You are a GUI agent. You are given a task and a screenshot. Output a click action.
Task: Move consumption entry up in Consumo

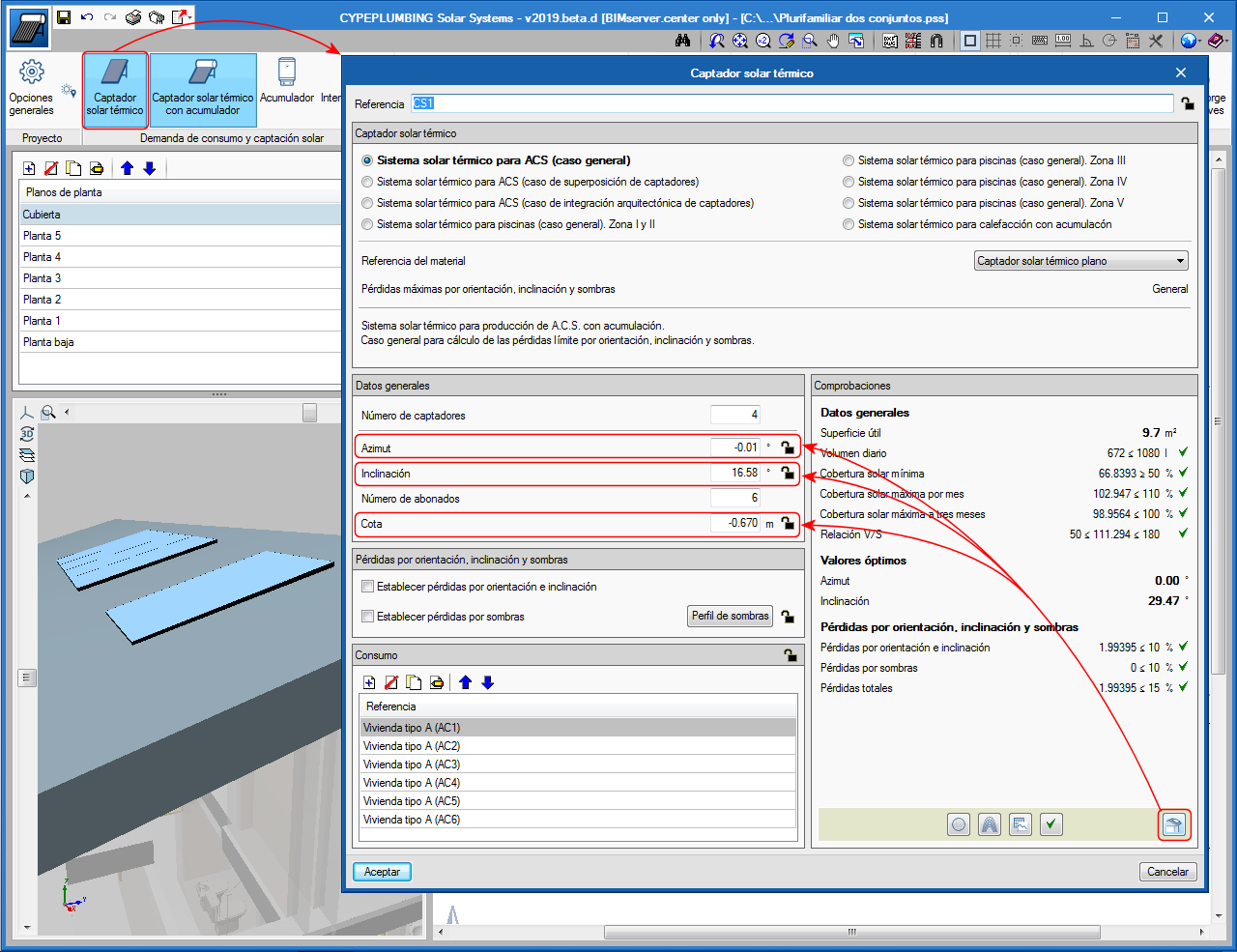(465, 682)
